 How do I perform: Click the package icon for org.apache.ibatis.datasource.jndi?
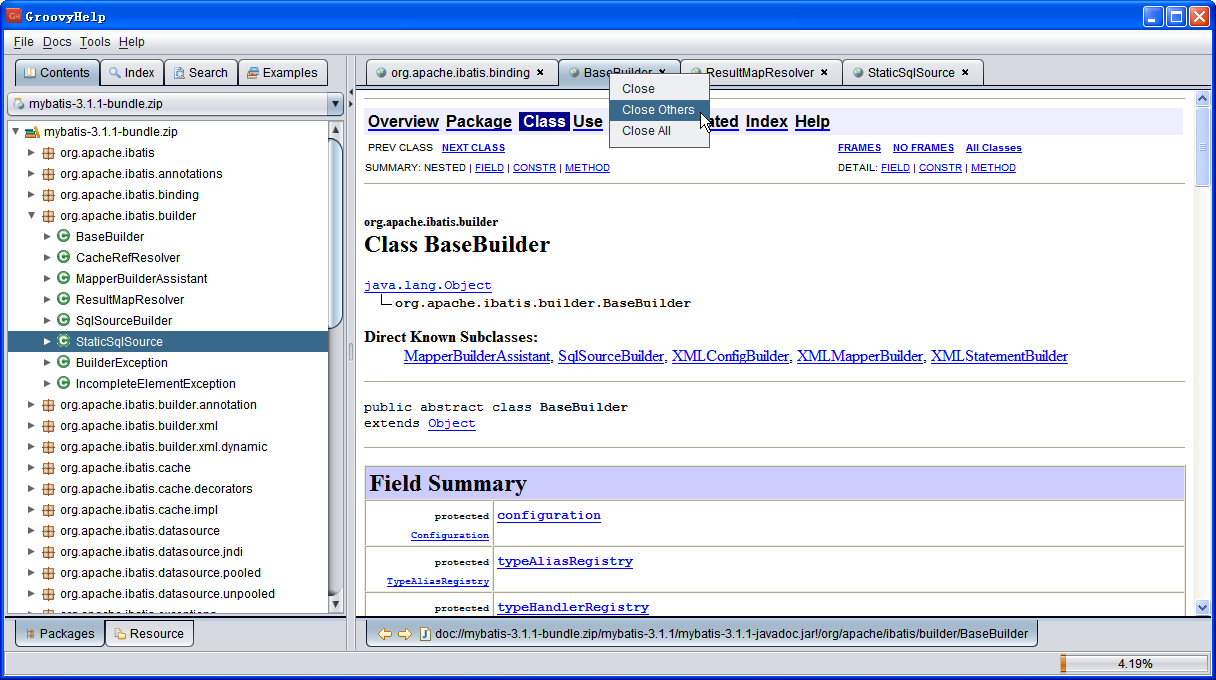click(48, 552)
